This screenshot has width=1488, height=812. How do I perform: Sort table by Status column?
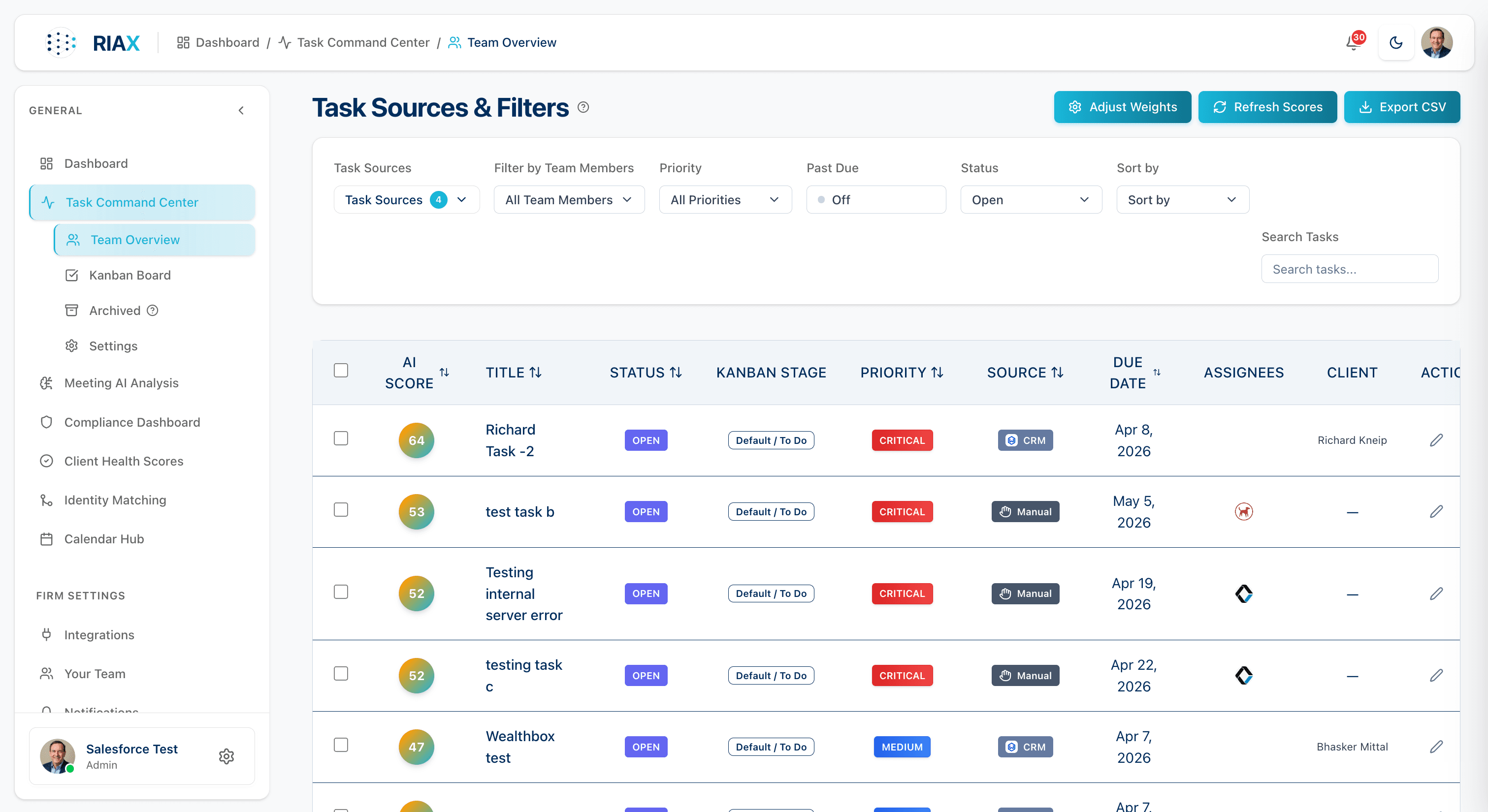(676, 373)
